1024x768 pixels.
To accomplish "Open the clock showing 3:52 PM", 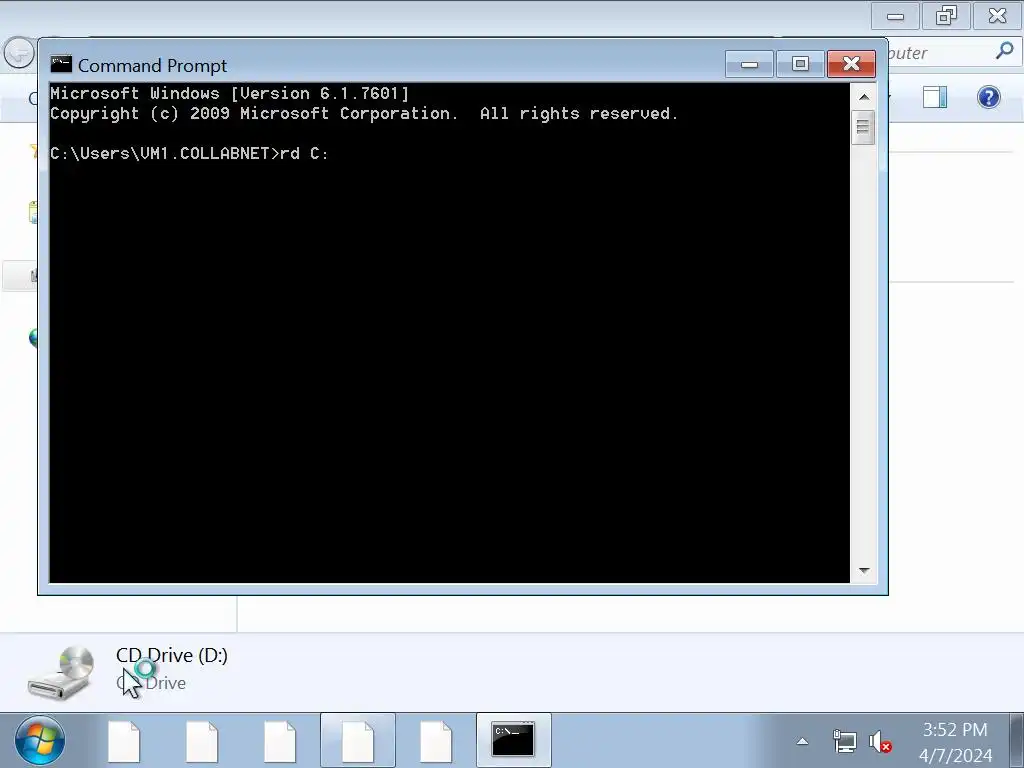I will point(955,742).
